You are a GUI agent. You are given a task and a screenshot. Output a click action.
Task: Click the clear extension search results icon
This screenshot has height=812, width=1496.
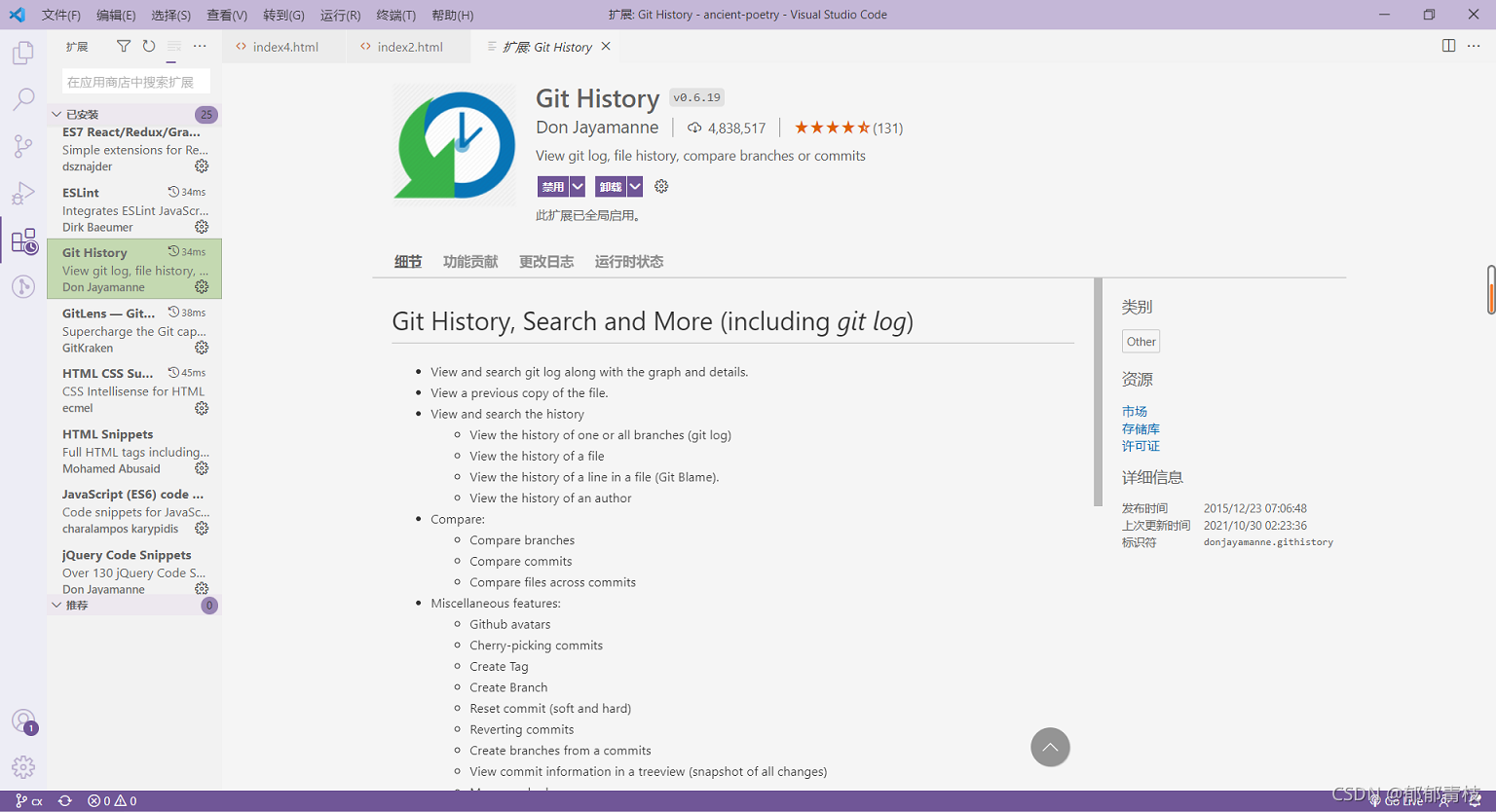pos(174,46)
